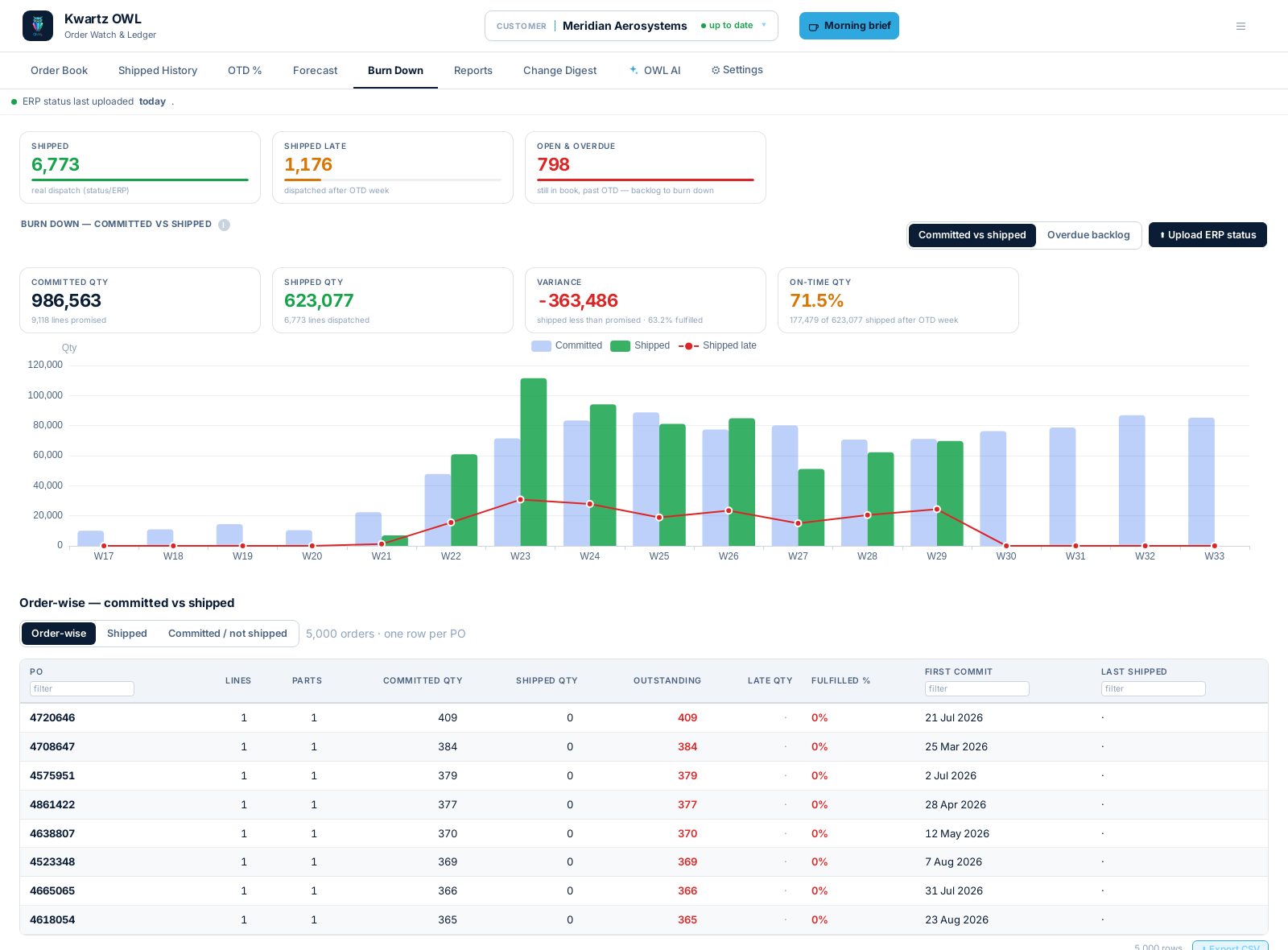Image resolution: width=1288 pixels, height=950 pixels.
Task: Open the customer dropdown Meridian Aerosystems
Action: (631, 26)
